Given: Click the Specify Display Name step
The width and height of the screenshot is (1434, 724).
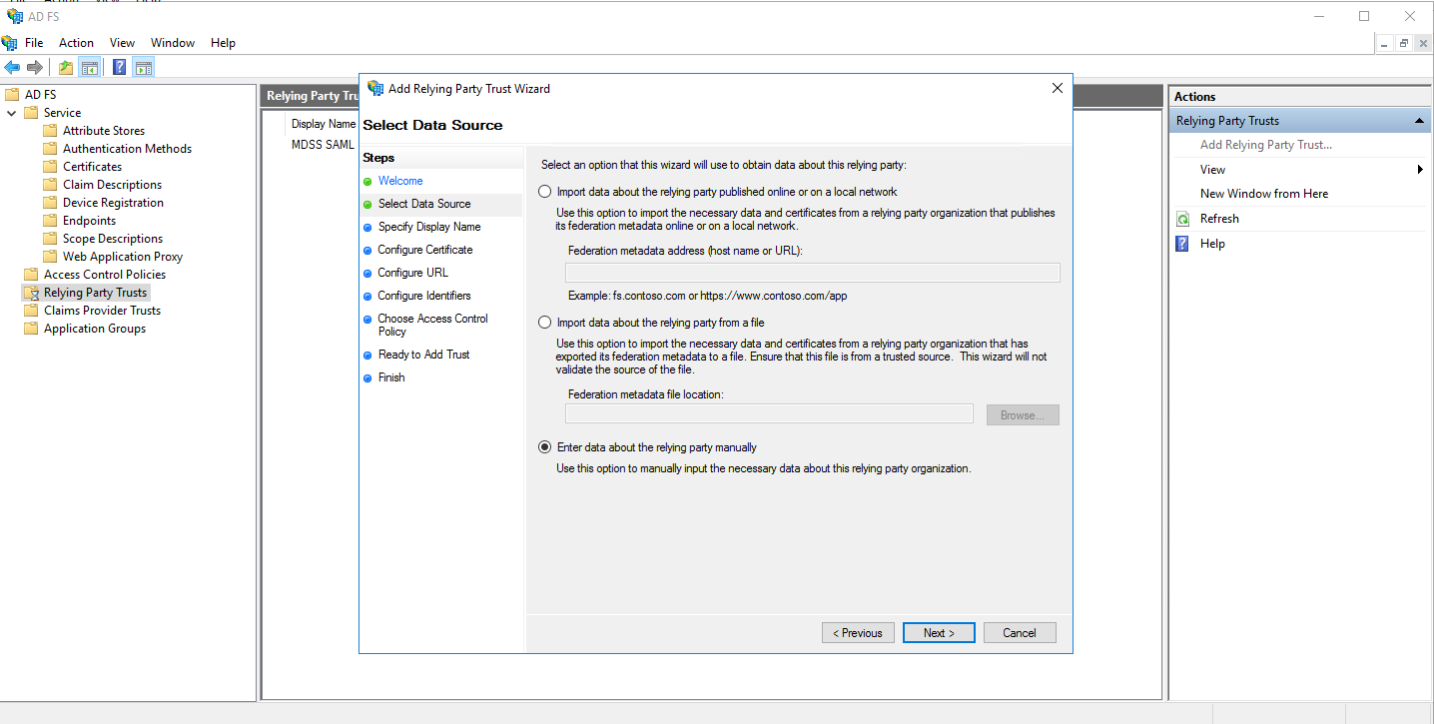Looking at the screenshot, I should 429,227.
